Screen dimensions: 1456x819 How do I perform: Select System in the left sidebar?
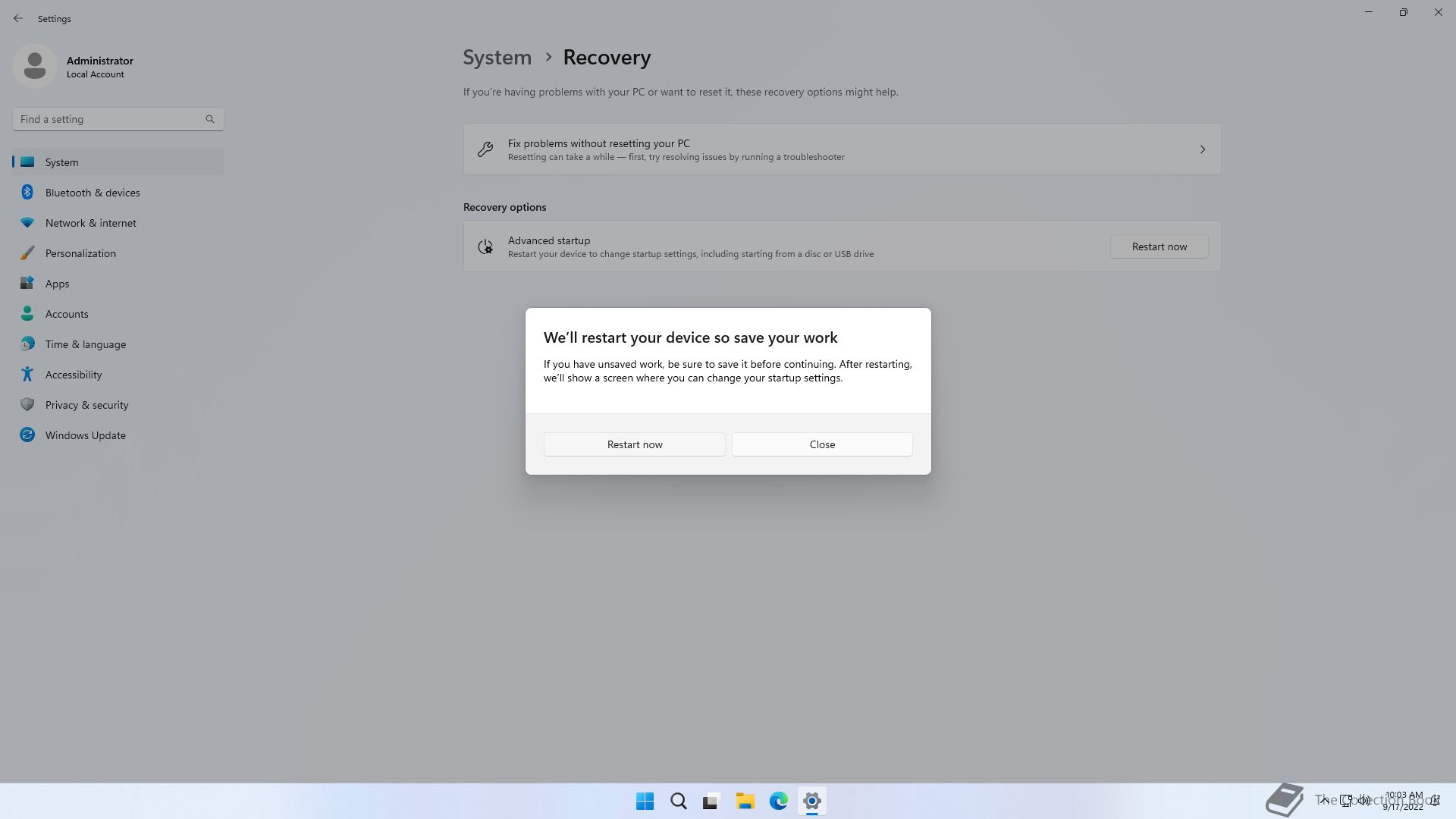click(61, 162)
